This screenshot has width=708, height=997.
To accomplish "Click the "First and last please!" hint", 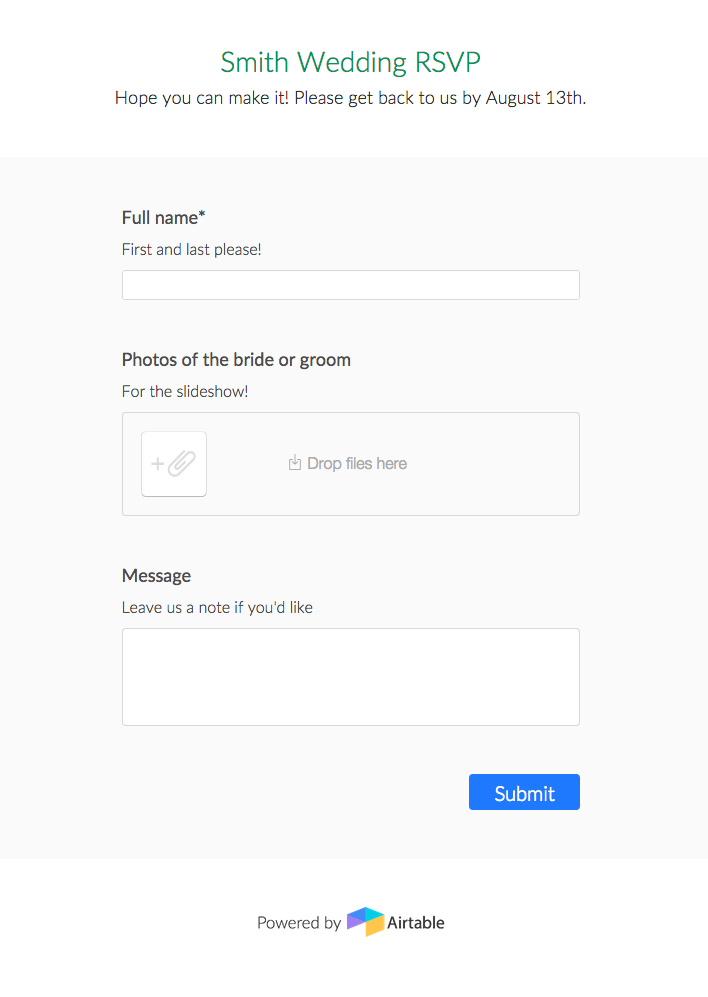I will click(191, 249).
